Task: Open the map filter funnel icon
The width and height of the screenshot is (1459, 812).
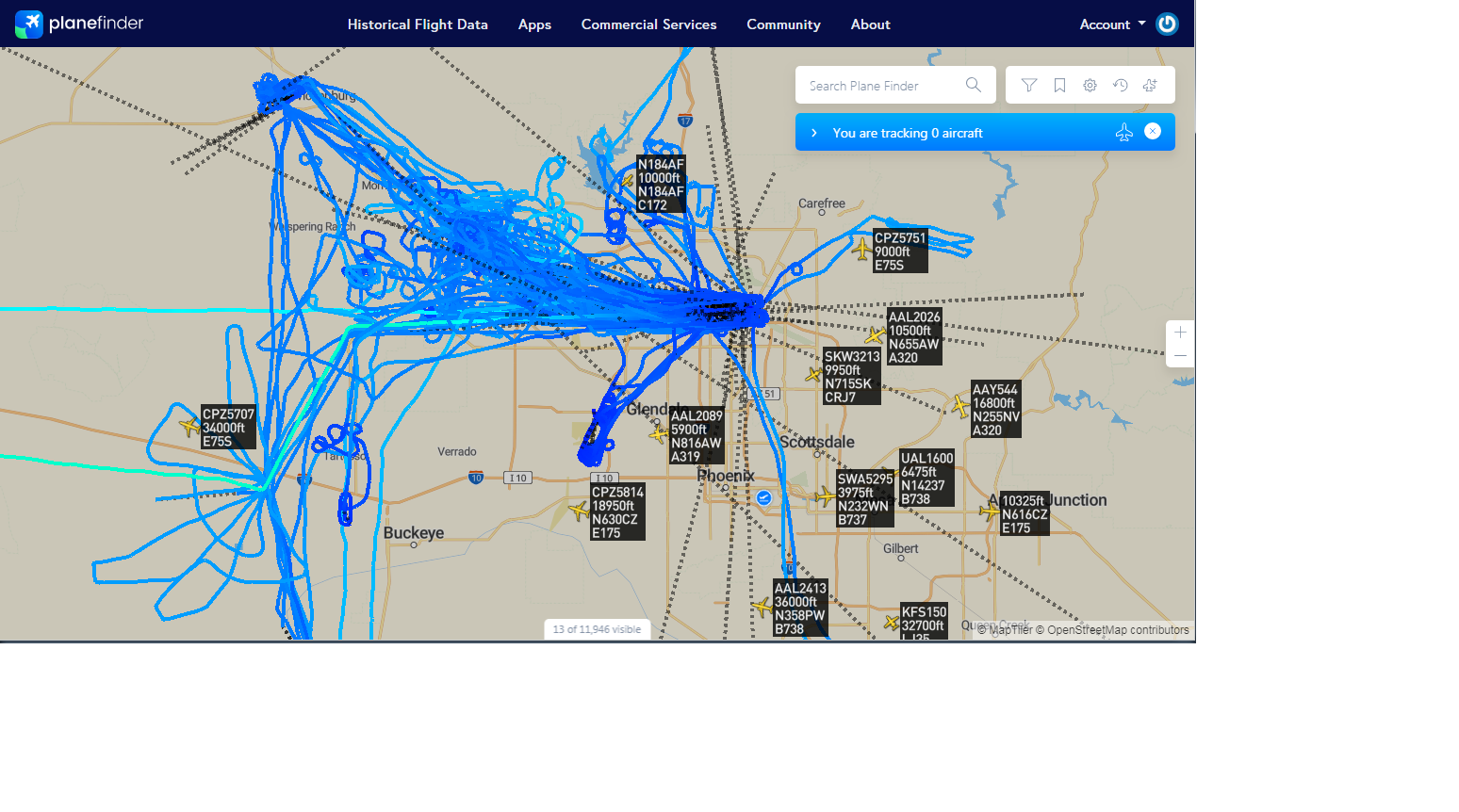Action: (x=1029, y=85)
